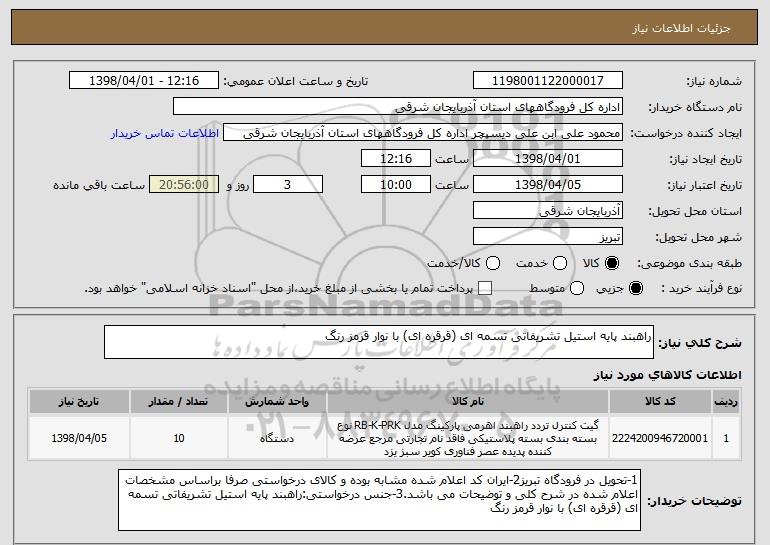Viewport: 770px width, 545px height.
Task: Click the creation date field 1398/04/01
Action: [548, 159]
